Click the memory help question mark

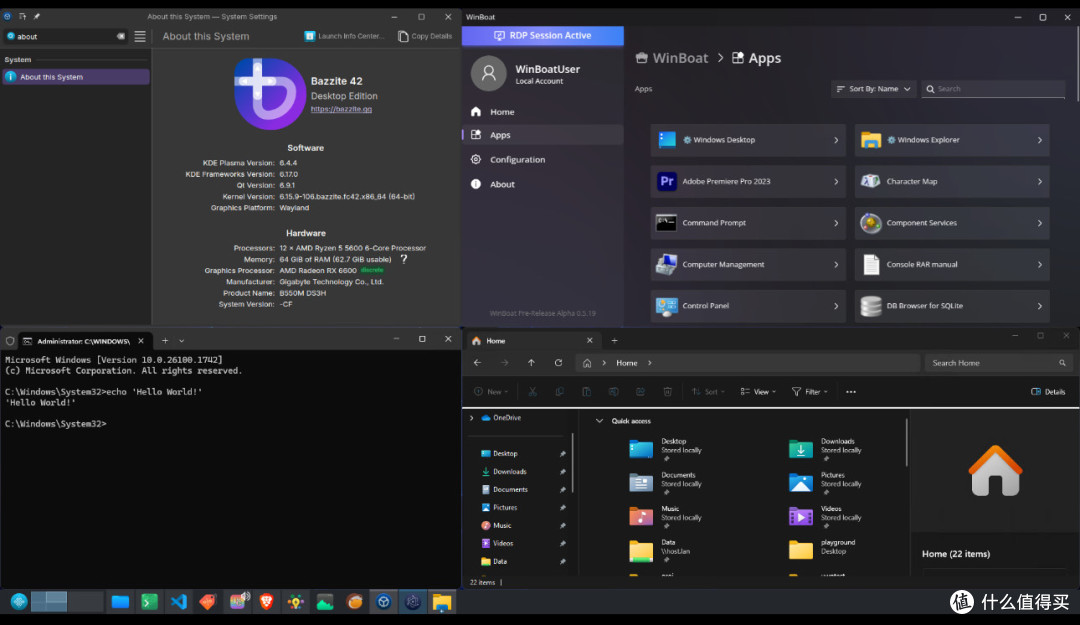coord(404,259)
